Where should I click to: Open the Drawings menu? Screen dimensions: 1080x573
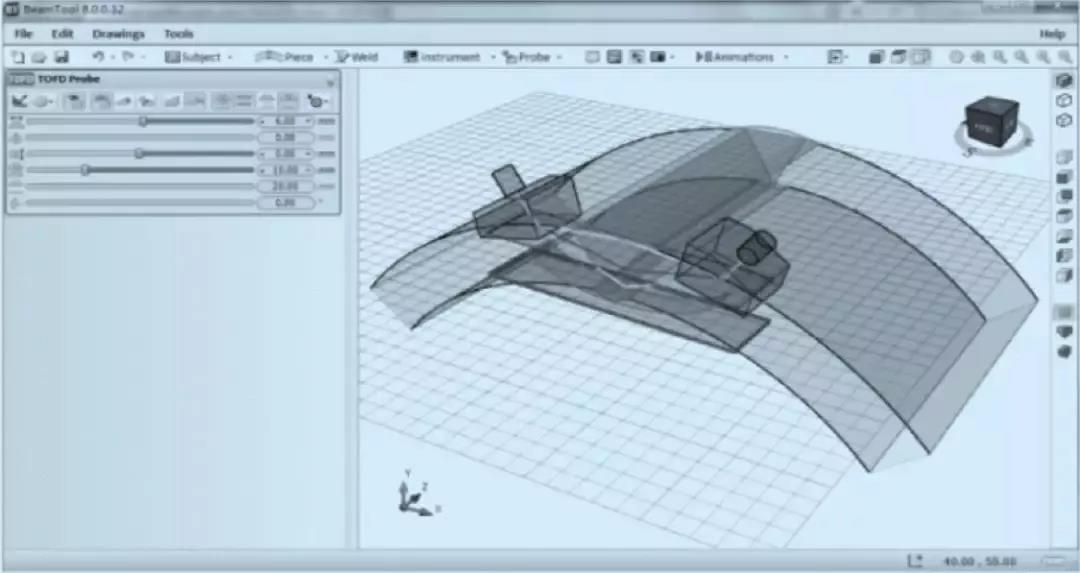pos(118,34)
